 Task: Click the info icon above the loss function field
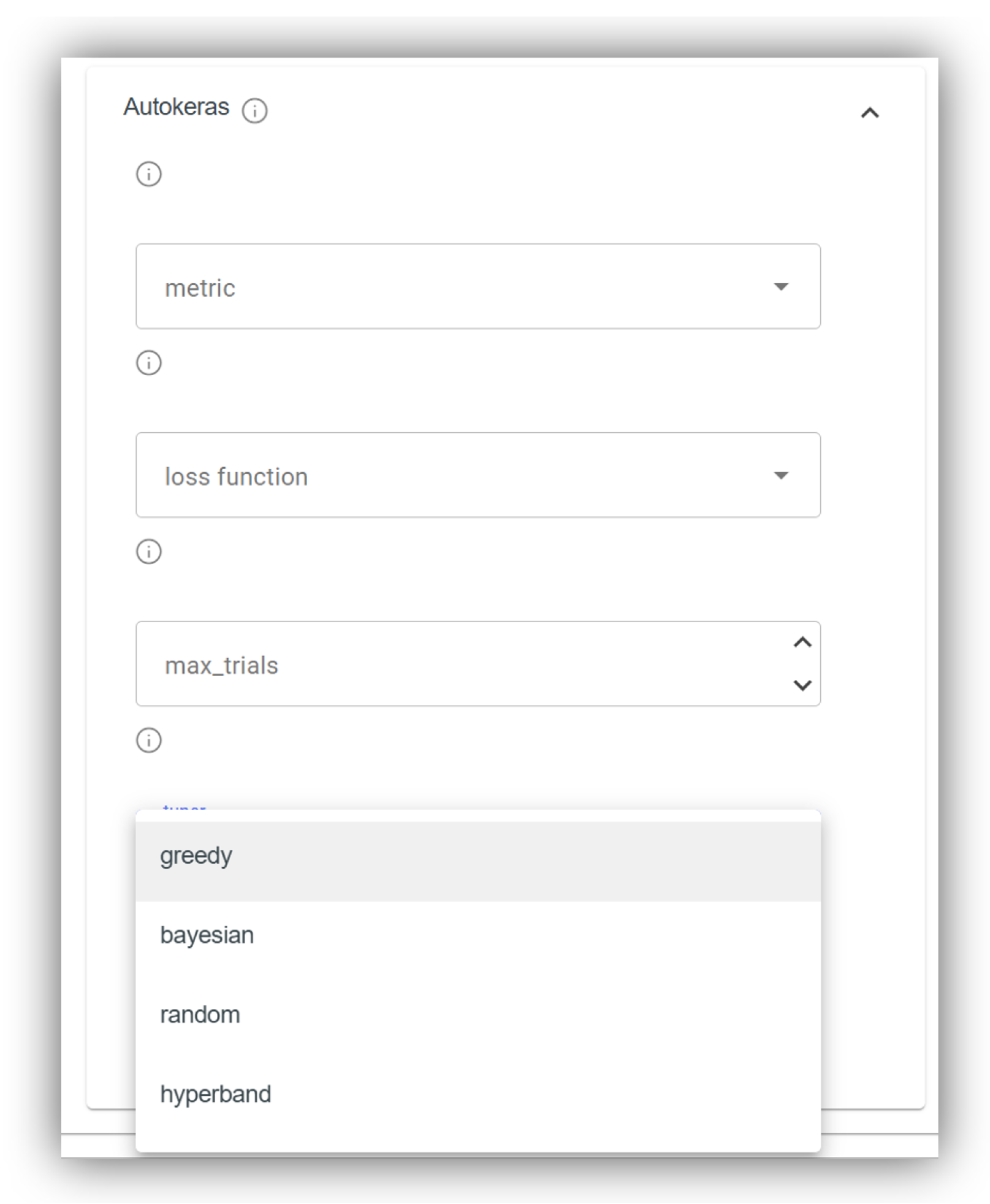[x=148, y=363]
